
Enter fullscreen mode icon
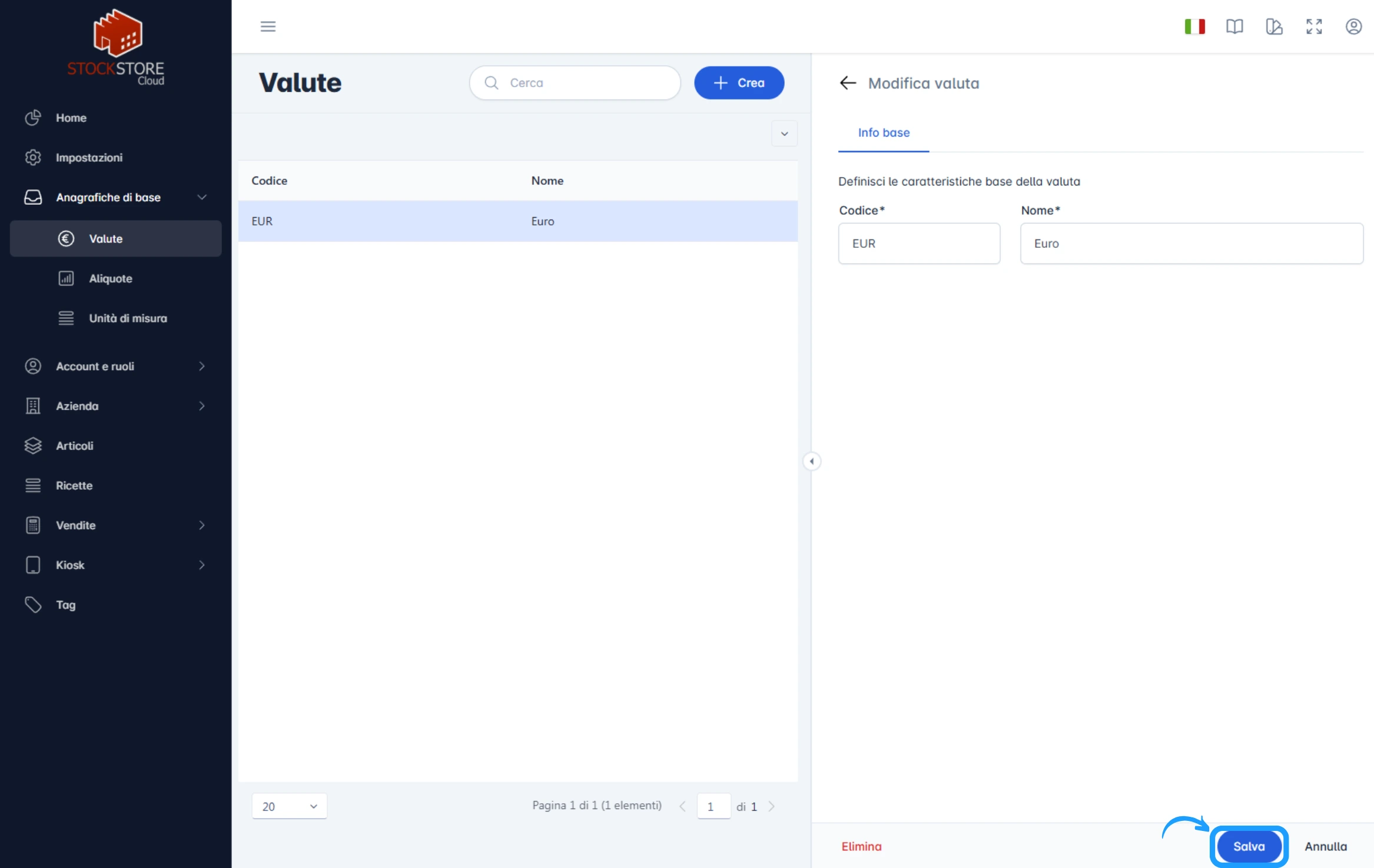coord(1314,26)
